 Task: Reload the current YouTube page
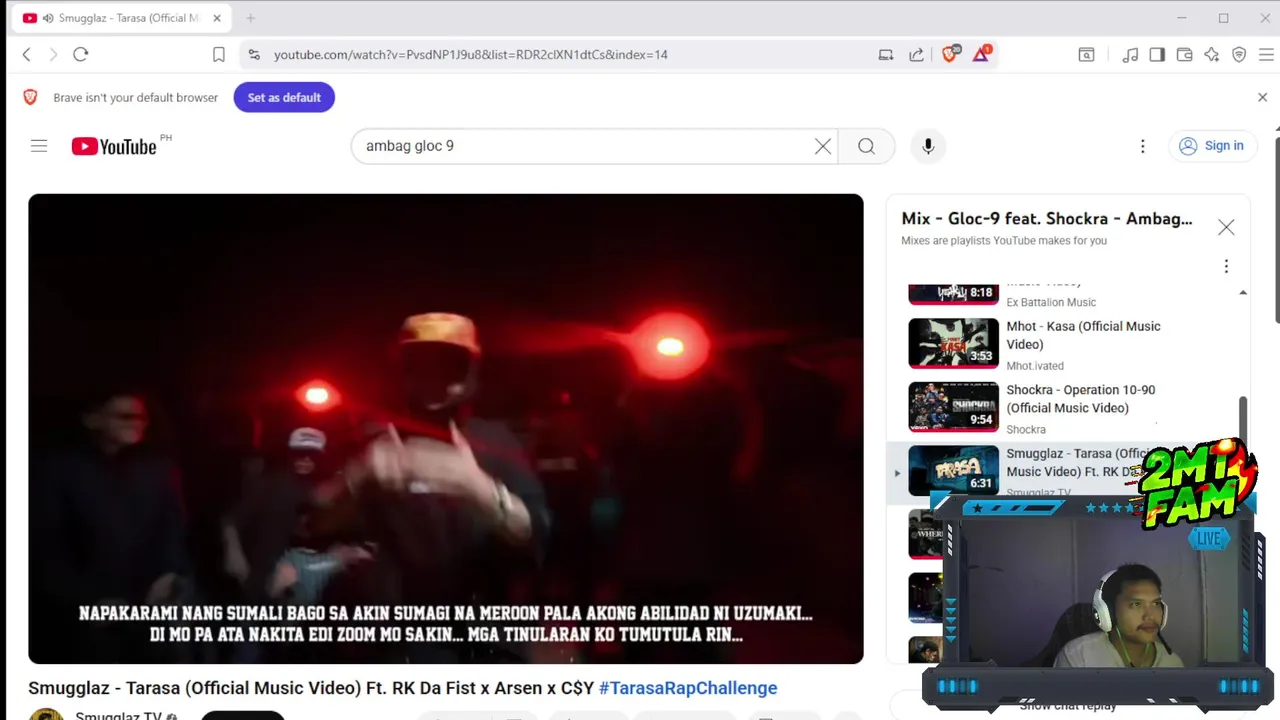point(81,55)
